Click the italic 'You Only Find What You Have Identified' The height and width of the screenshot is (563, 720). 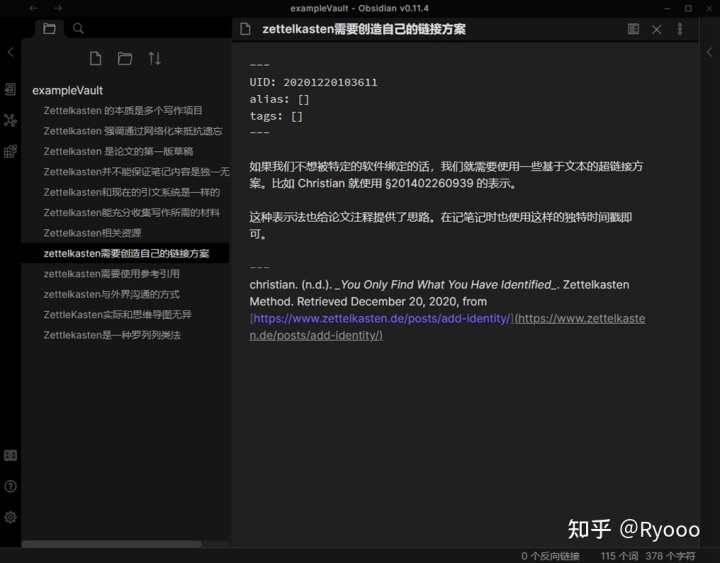(445, 284)
